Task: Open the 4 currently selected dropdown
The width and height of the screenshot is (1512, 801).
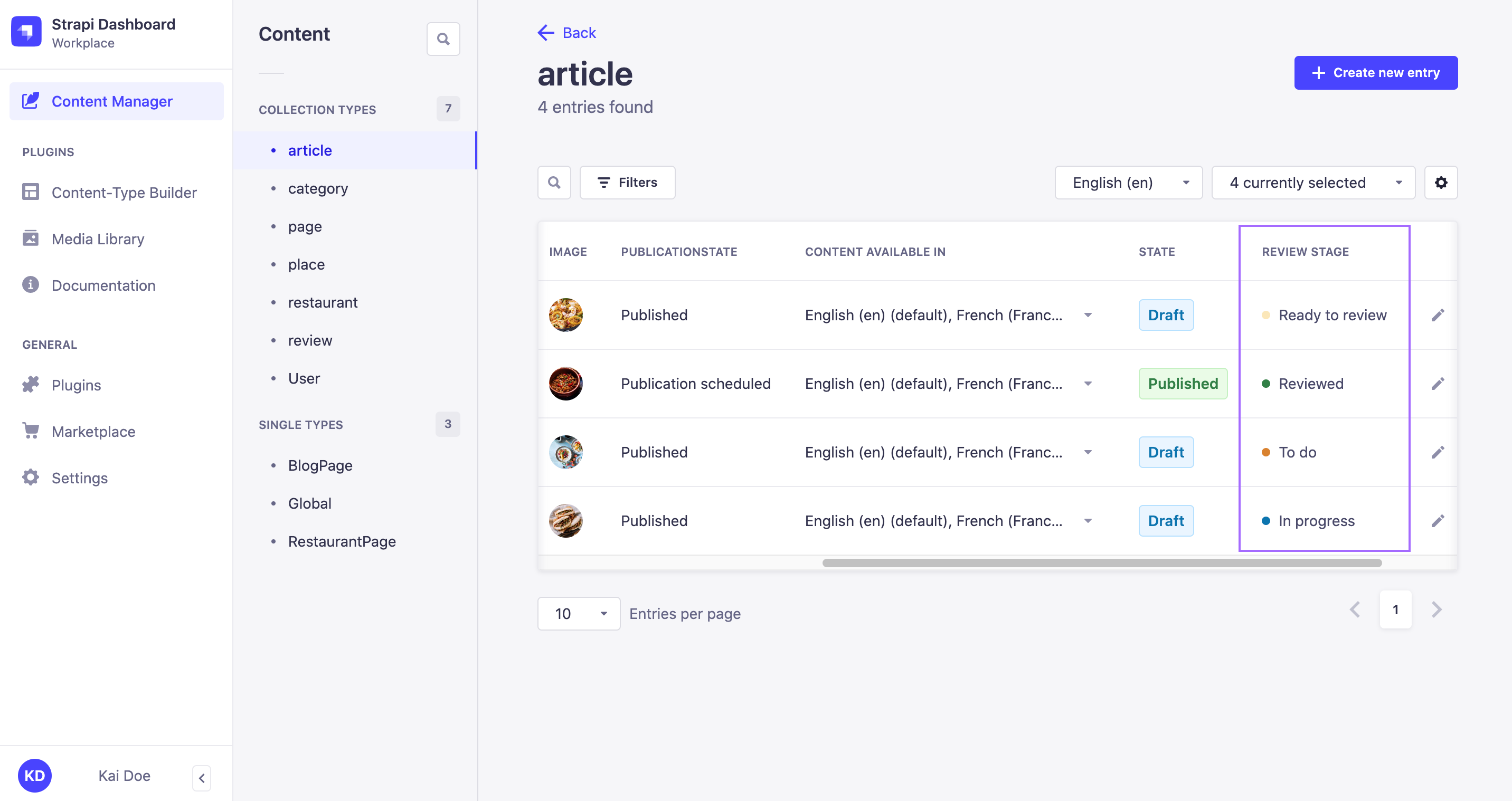Action: point(1312,183)
